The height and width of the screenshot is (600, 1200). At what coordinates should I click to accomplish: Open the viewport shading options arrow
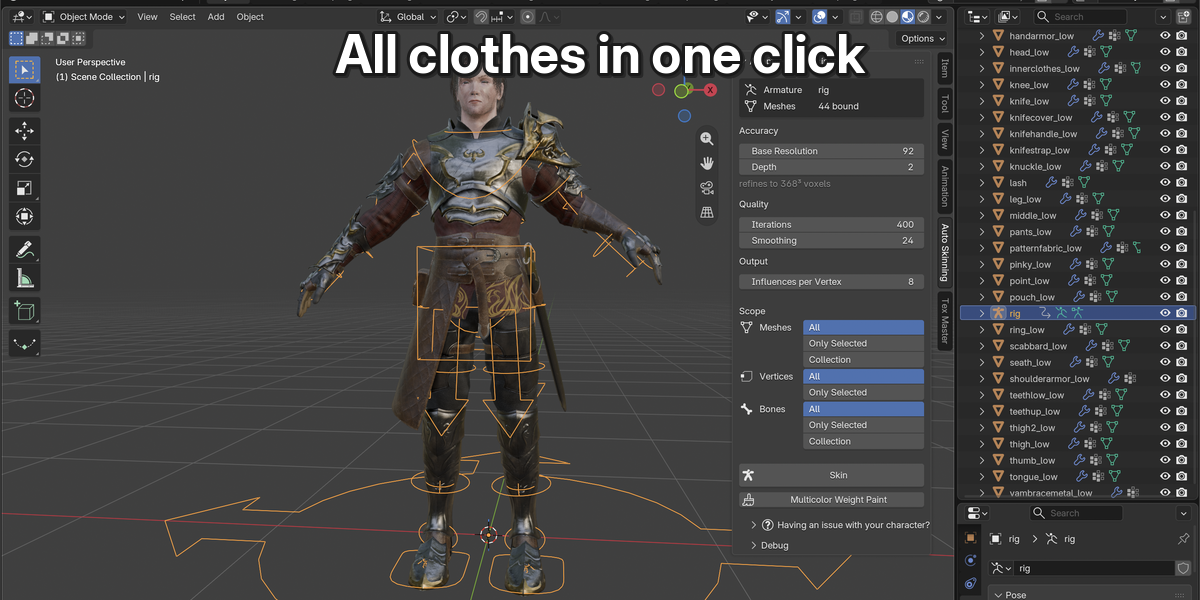coord(941,17)
